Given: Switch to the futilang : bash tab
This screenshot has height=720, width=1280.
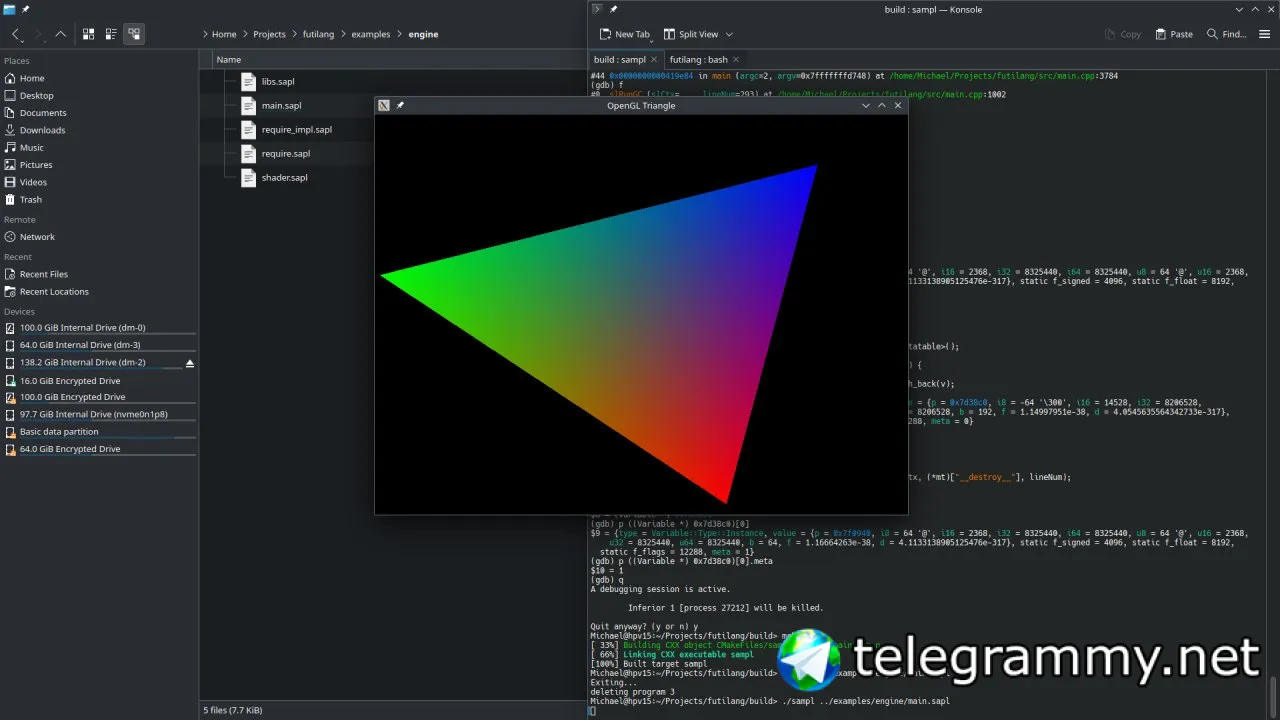Looking at the screenshot, I should [x=698, y=60].
